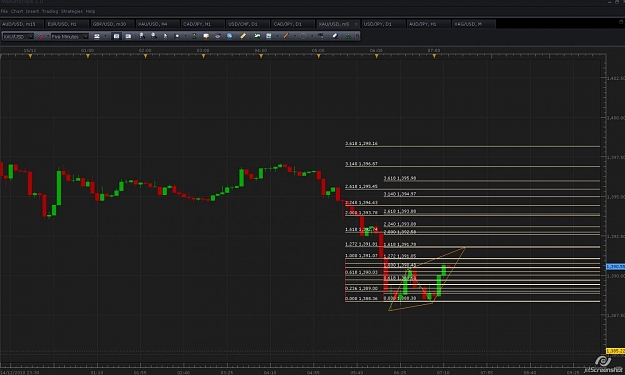Switch to the AUD/USD, m15 chart tab

point(22,24)
